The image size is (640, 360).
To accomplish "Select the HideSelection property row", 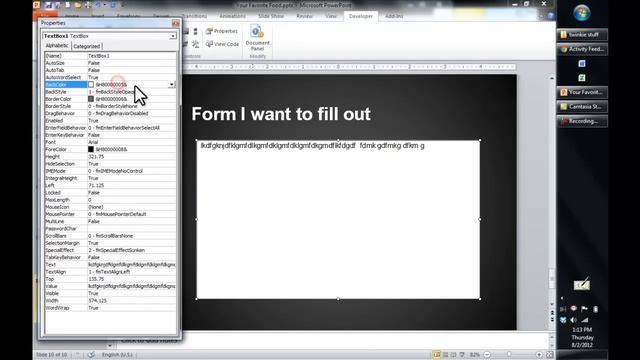I will pos(110,164).
